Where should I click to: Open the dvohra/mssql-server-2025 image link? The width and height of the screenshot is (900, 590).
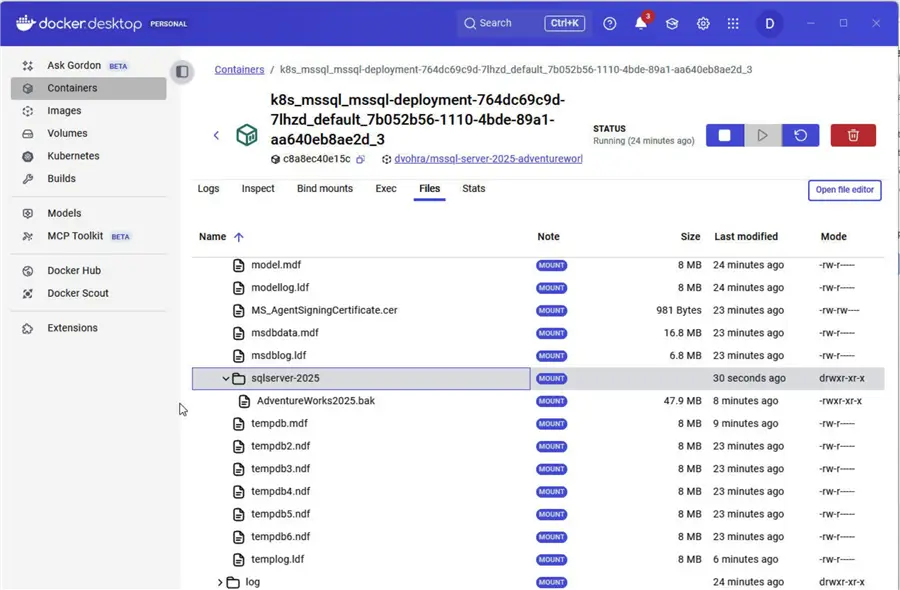pos(488,159)
